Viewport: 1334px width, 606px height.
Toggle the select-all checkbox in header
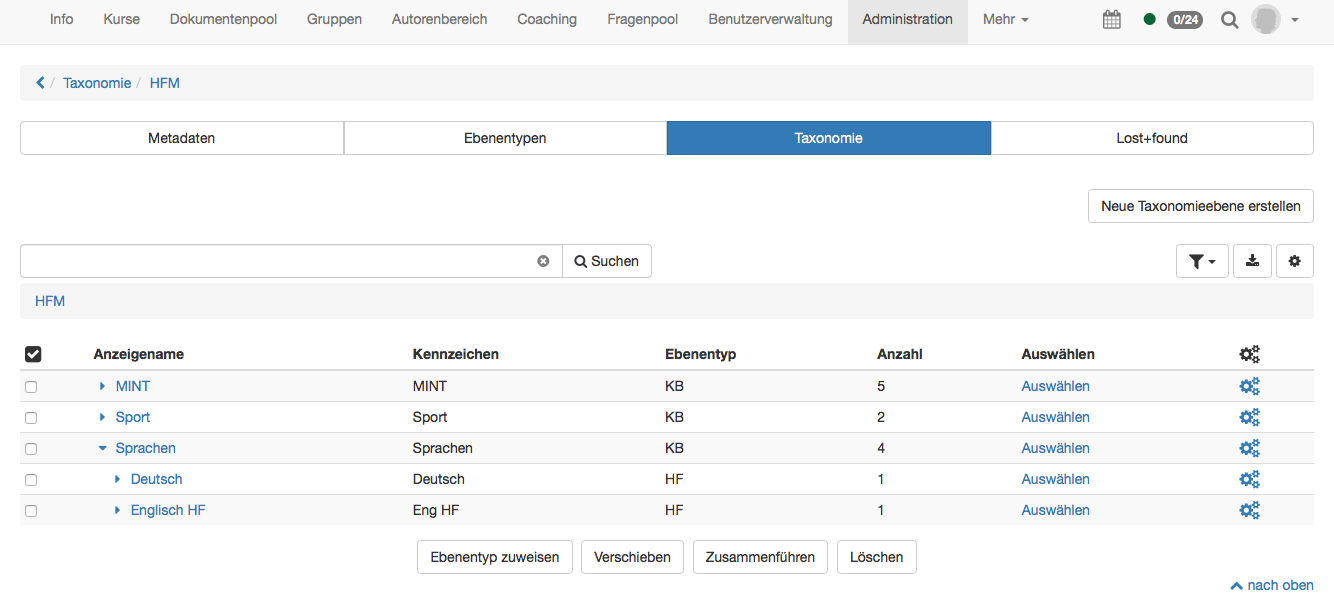click(x=32, y=354)
